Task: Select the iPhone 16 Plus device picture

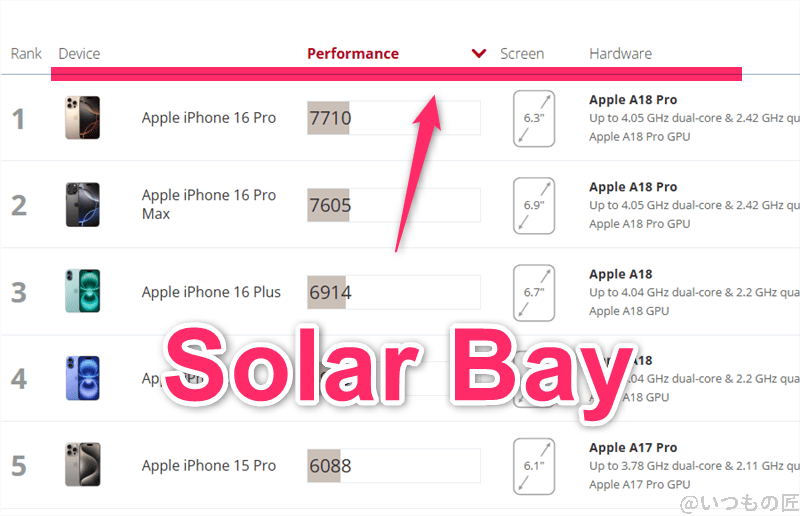Action: 82,291
